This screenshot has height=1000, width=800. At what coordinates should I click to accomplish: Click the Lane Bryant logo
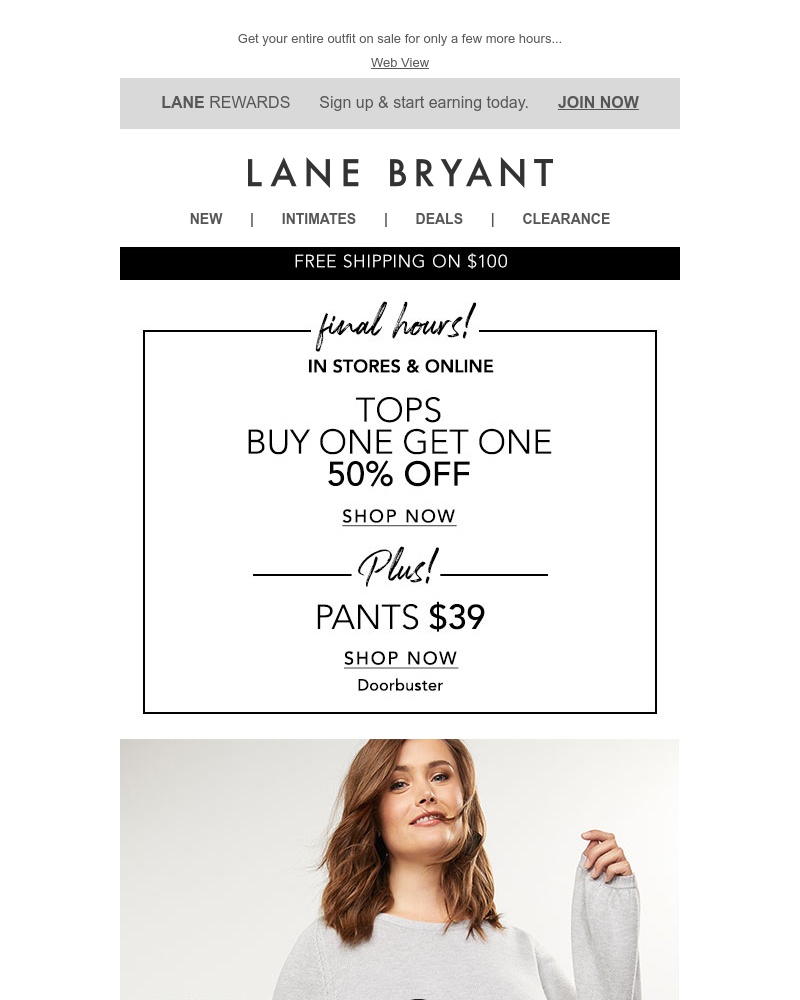pos(400,173)
